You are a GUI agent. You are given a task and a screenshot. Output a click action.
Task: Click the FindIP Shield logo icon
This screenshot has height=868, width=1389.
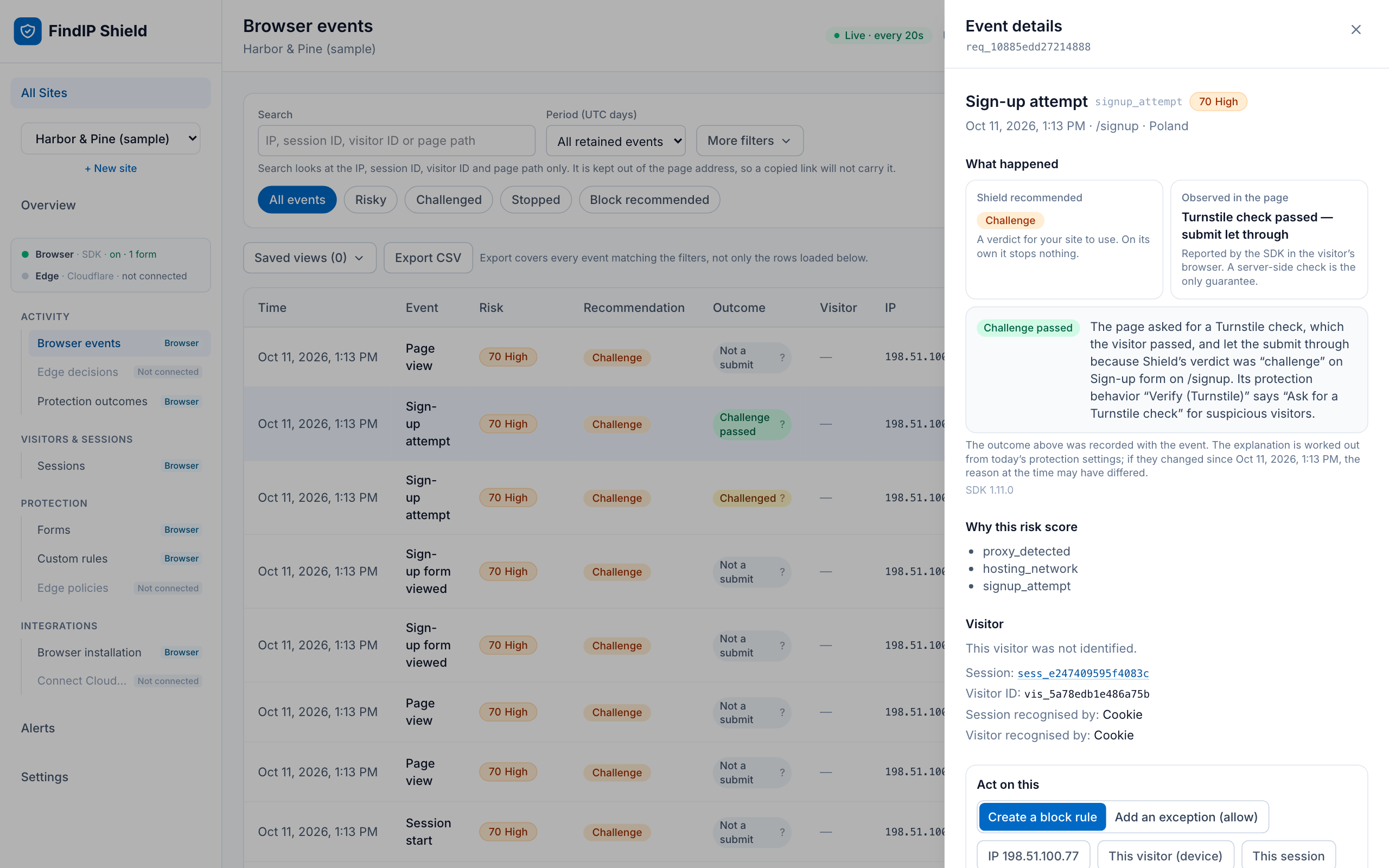pos(28,30)
